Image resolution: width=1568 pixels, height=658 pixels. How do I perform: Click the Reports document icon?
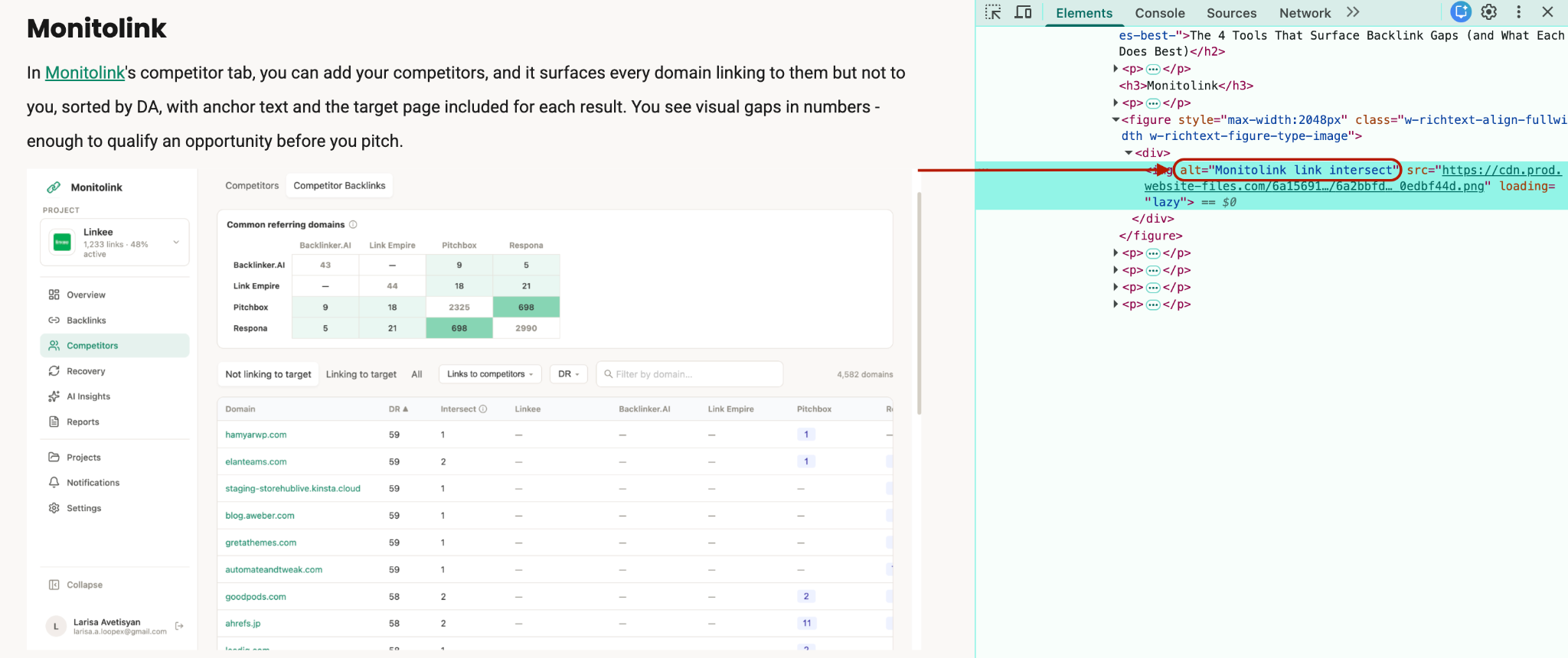54,422
